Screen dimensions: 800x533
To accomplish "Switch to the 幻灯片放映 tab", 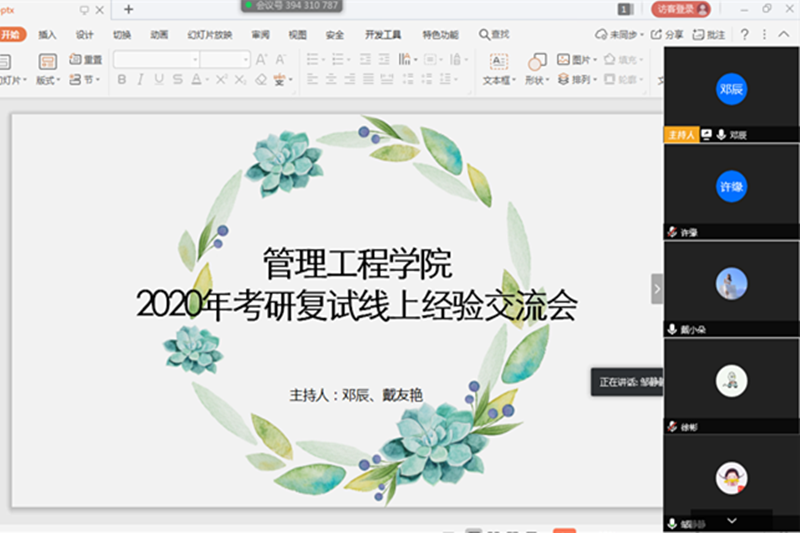I will [x=209, y=34].
